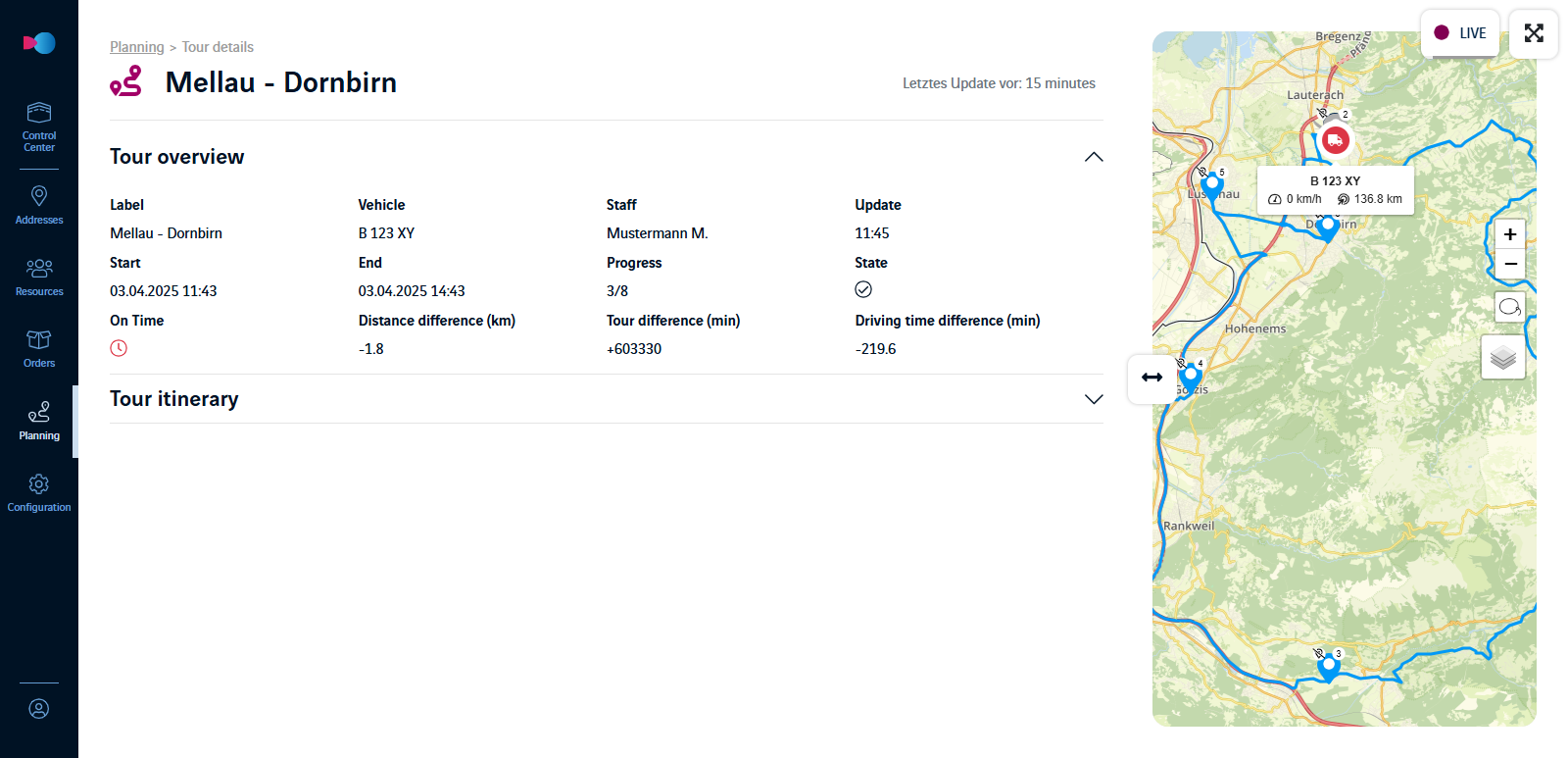Navigate back via Planning breadcrumb link
This screenshot has height=758, width=1568.
coord(136,47)
